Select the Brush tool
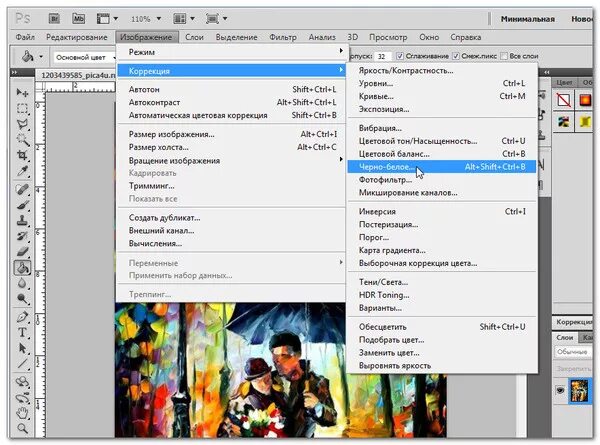Screen dimensions: 600x445 pos(22,205)
